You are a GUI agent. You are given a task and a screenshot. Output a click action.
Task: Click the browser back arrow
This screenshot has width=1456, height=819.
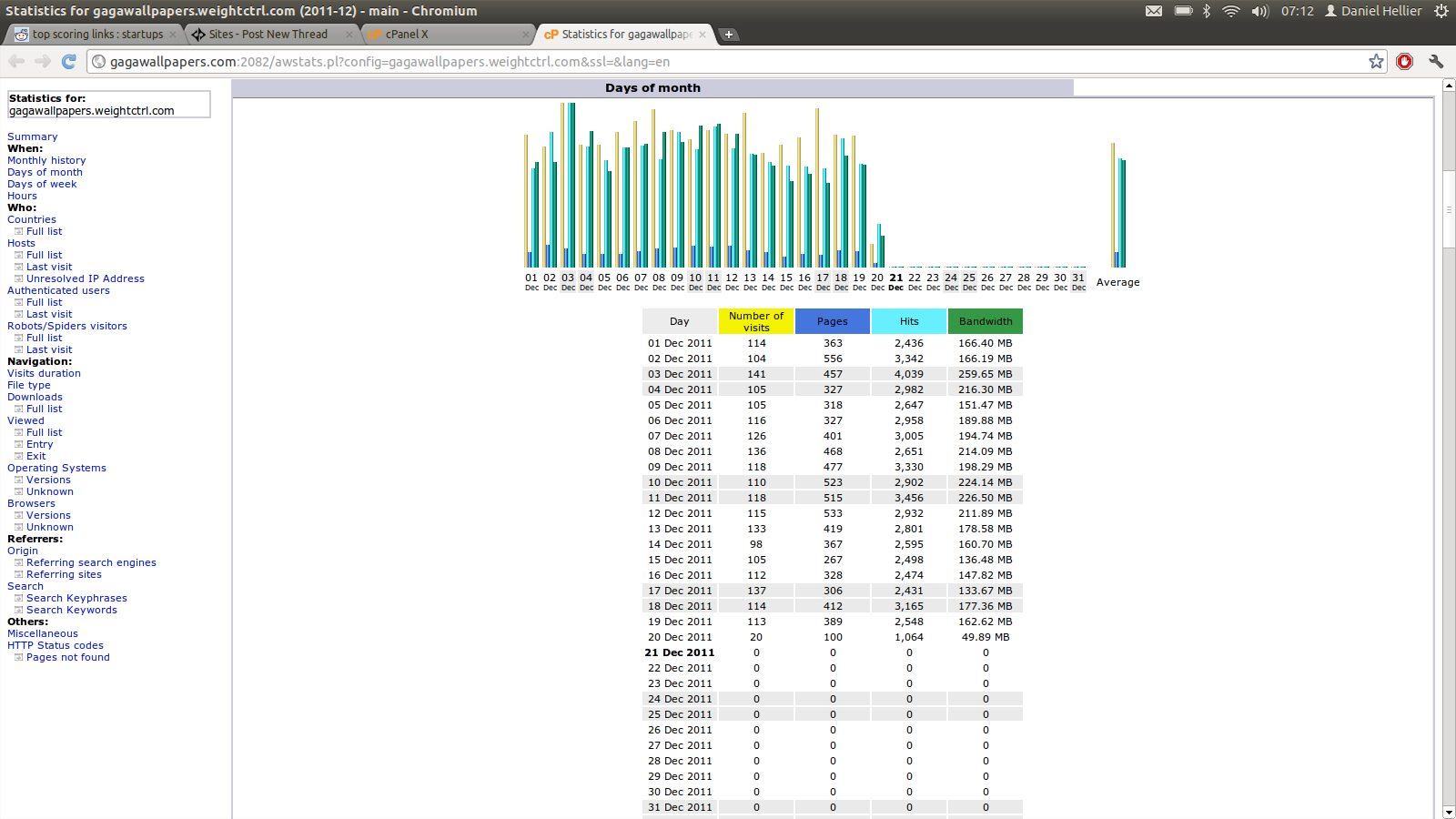(16, 61)
